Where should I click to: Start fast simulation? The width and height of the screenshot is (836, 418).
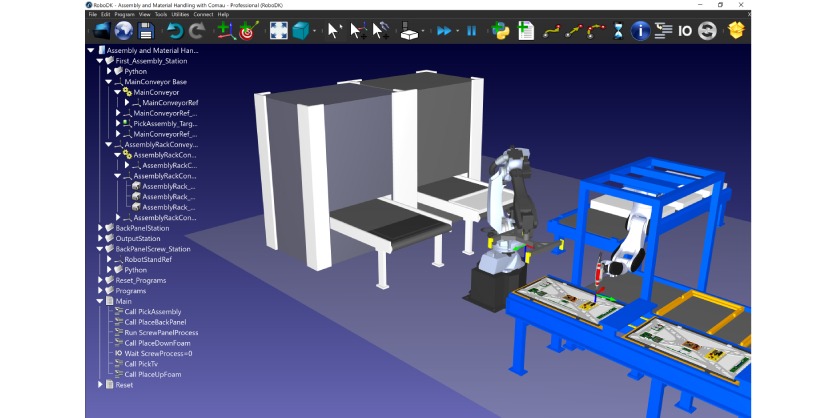coord(444,31)
